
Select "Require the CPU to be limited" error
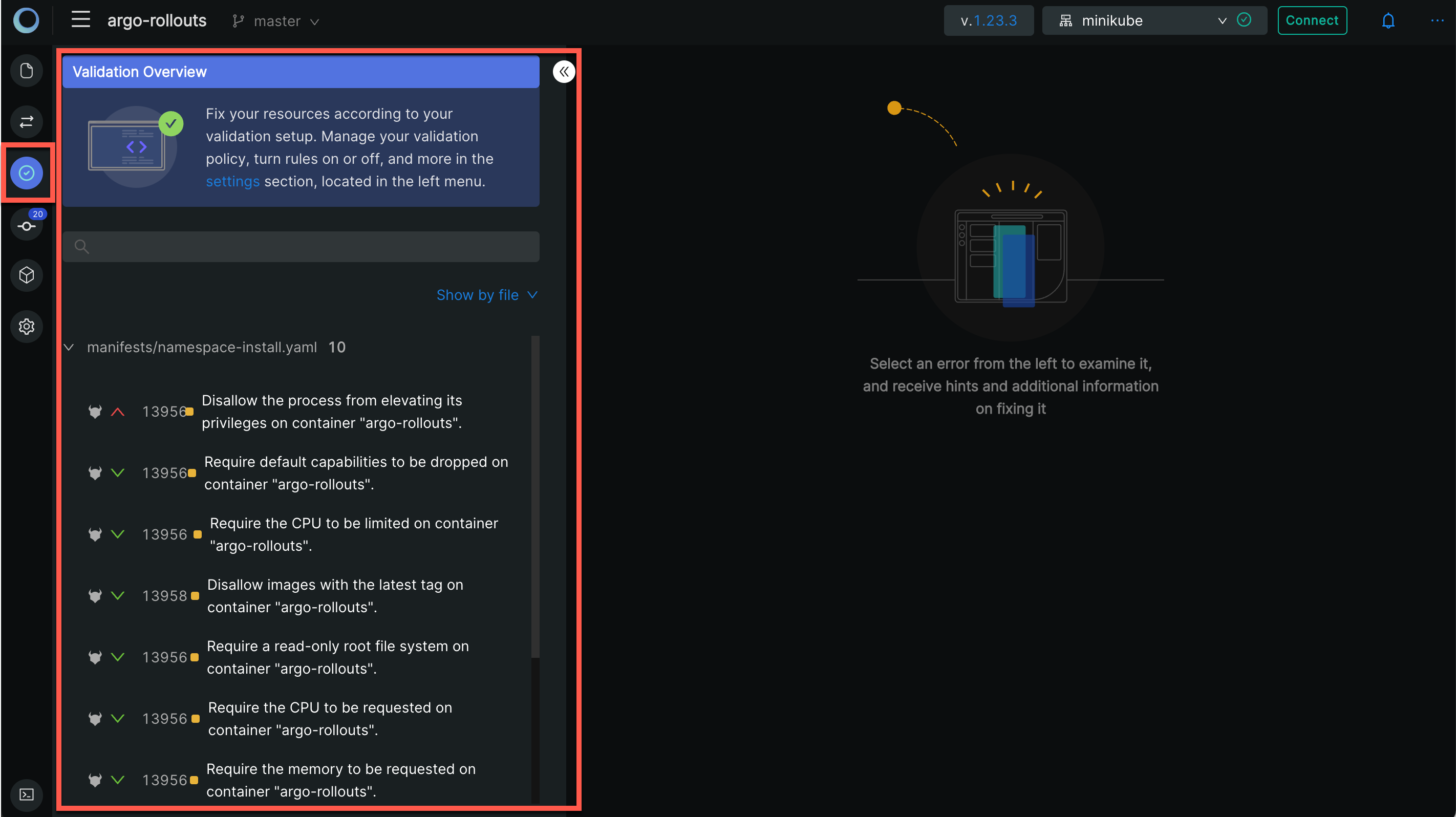[x=354, y=534]
